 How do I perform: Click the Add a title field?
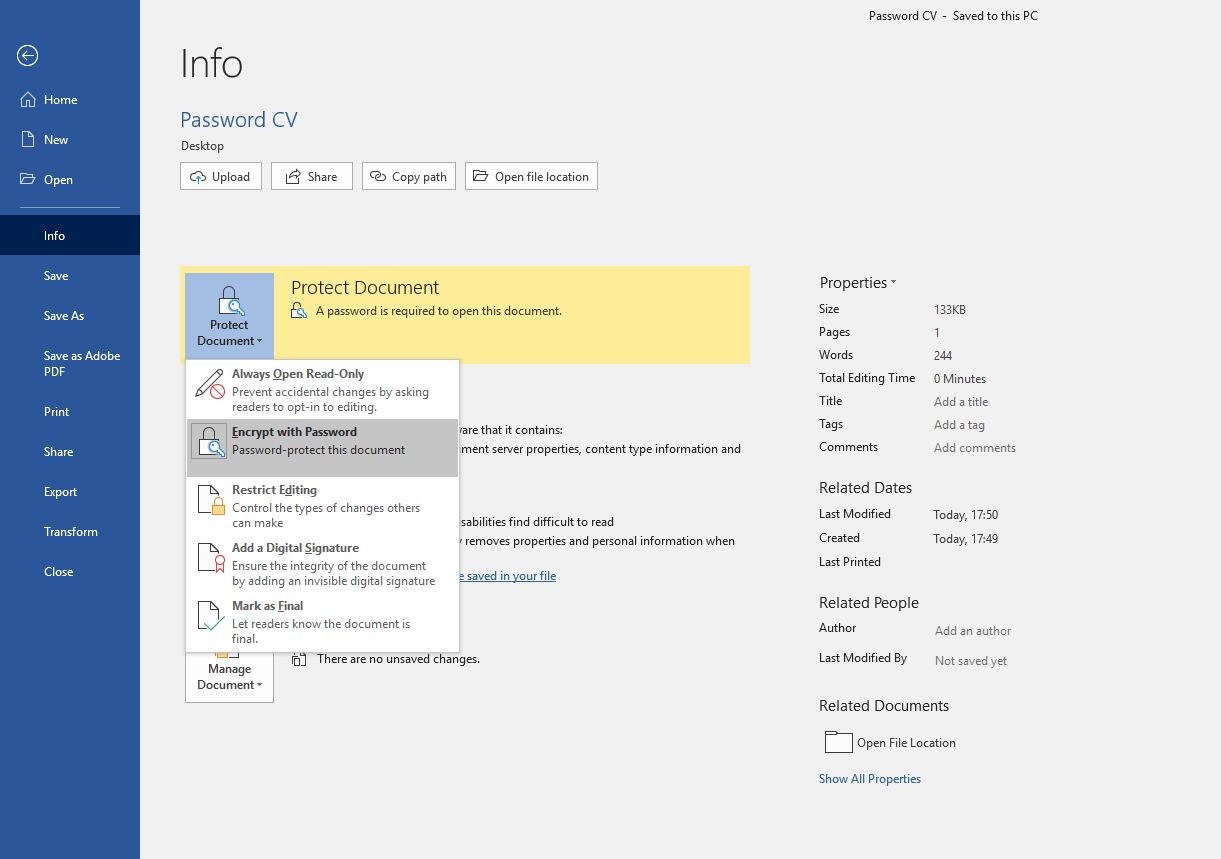[961, 402]
